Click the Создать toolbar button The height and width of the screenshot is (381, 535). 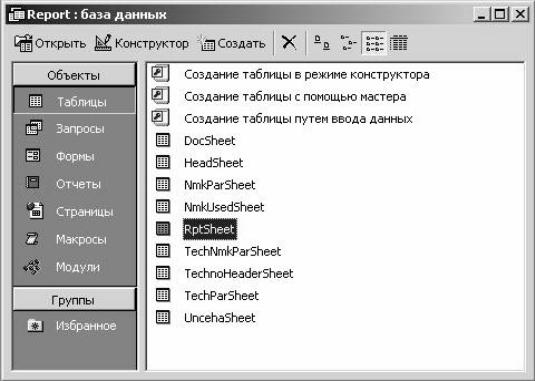click(232, 43)
